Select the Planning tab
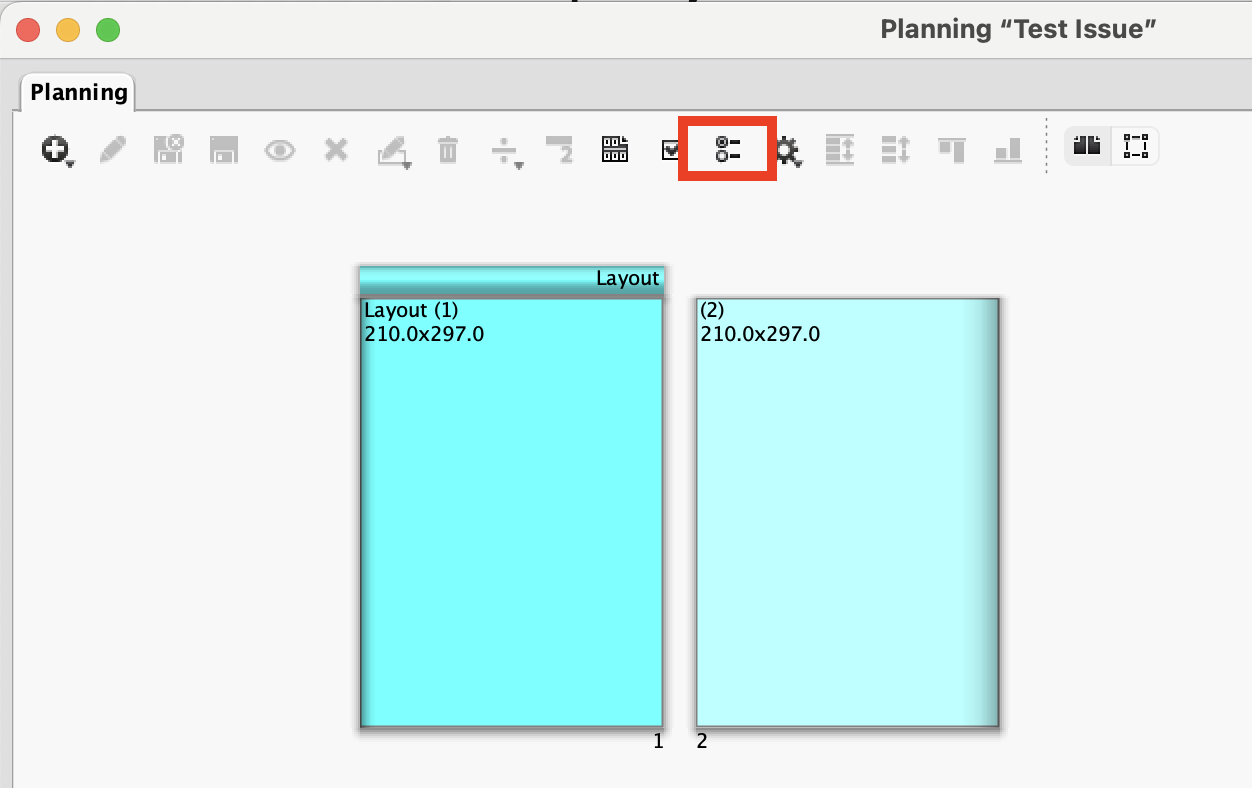 (x=79, y=93)
